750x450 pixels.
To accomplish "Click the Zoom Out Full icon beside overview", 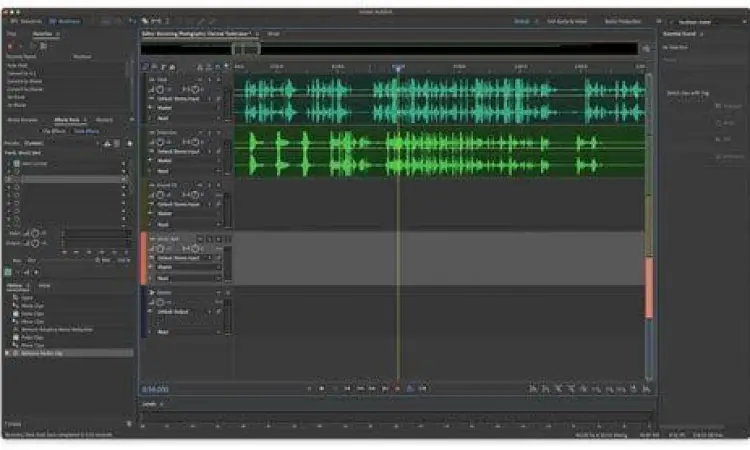I will (x=646, y=48).
